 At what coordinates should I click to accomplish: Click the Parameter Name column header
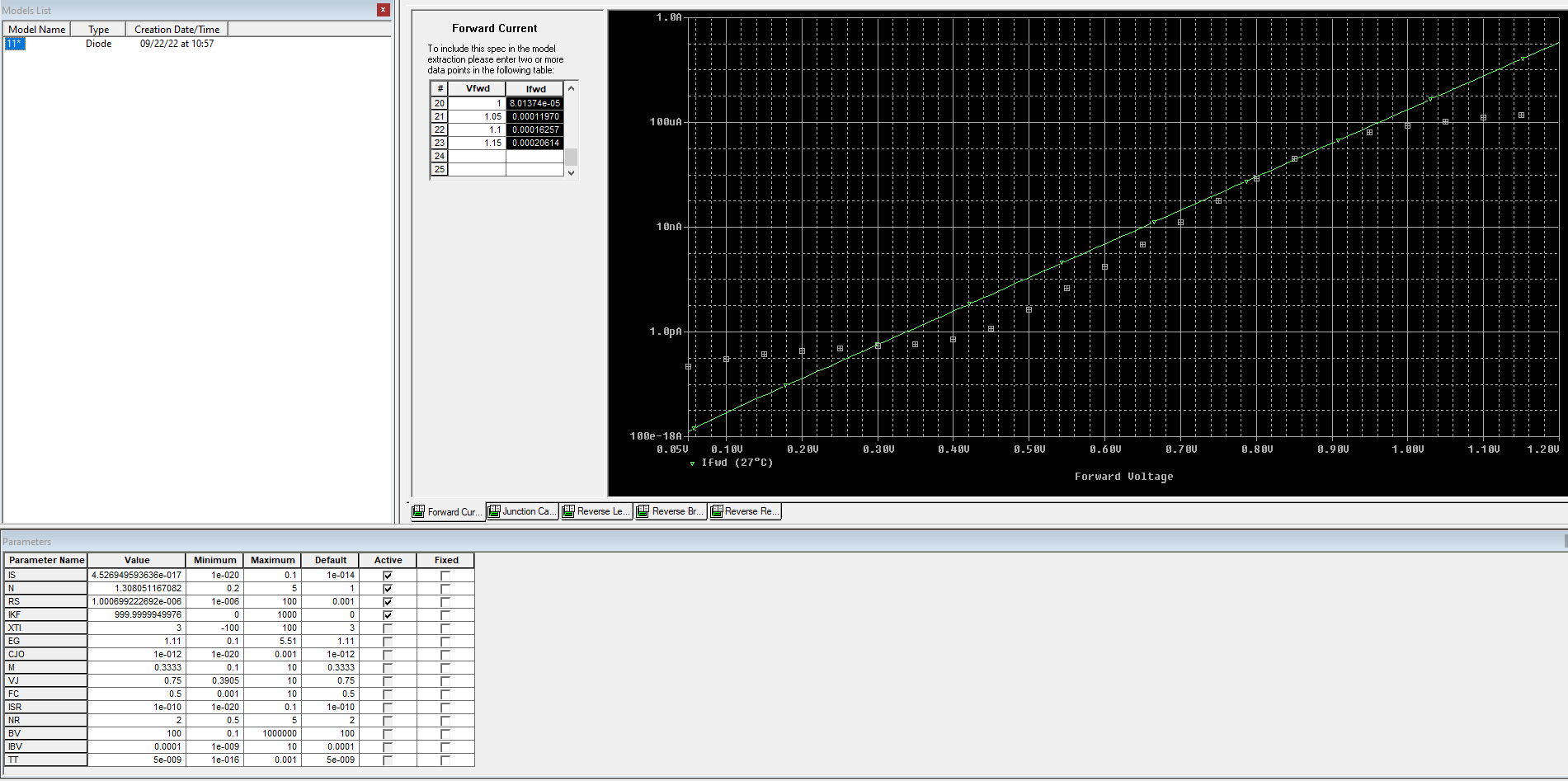pyautogui.click(x=46, y=560)
